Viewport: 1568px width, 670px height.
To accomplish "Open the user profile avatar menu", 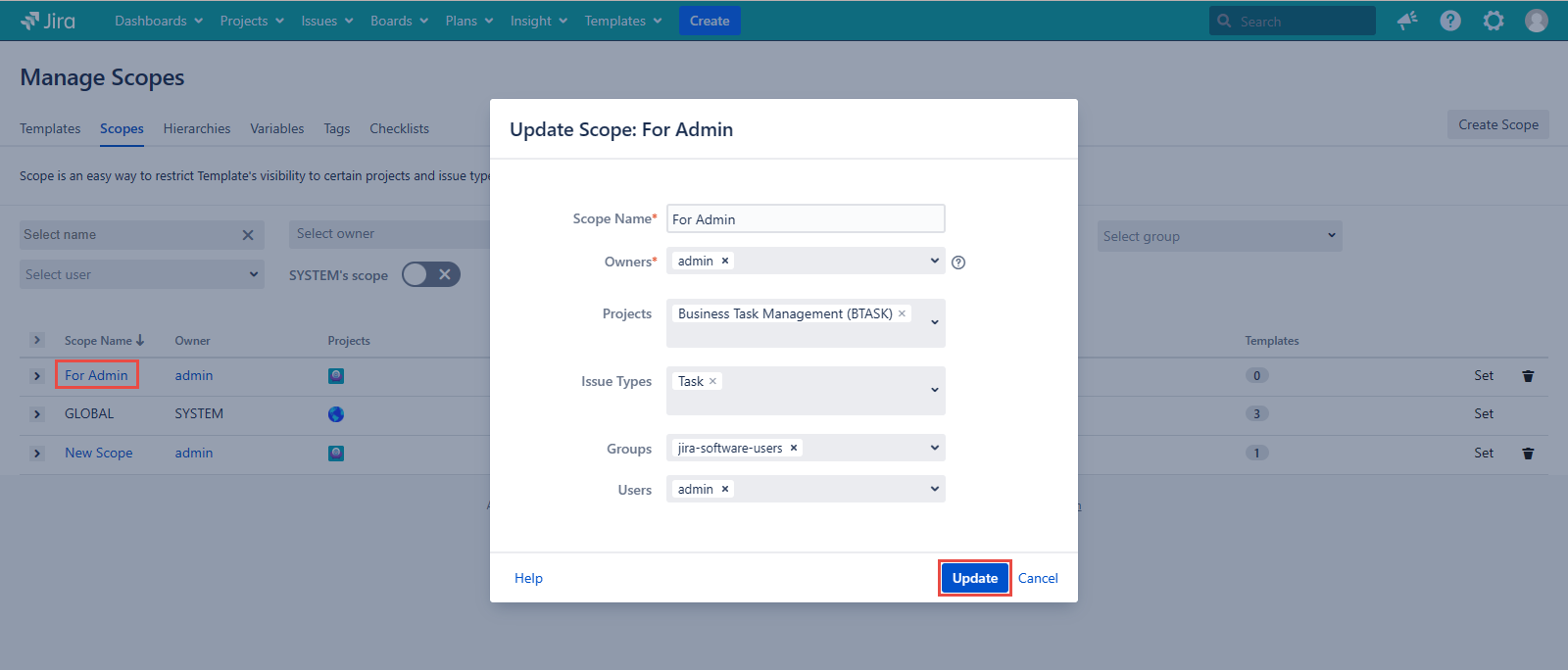I will tap(1537, 21).
